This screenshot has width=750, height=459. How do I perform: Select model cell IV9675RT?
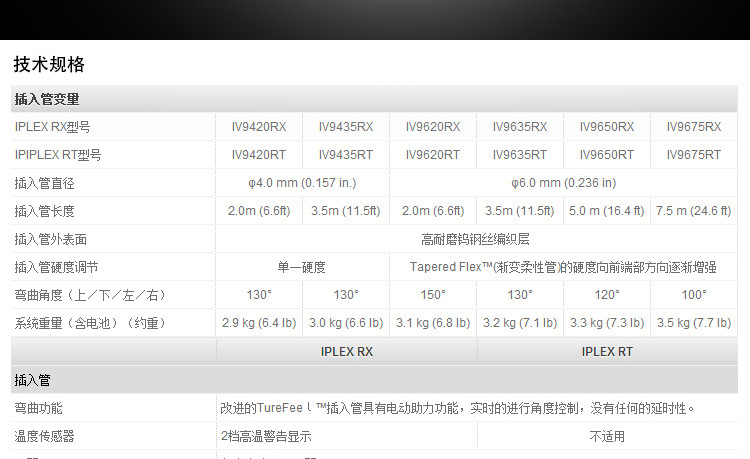pyautogui.click(x=694, y=155)
